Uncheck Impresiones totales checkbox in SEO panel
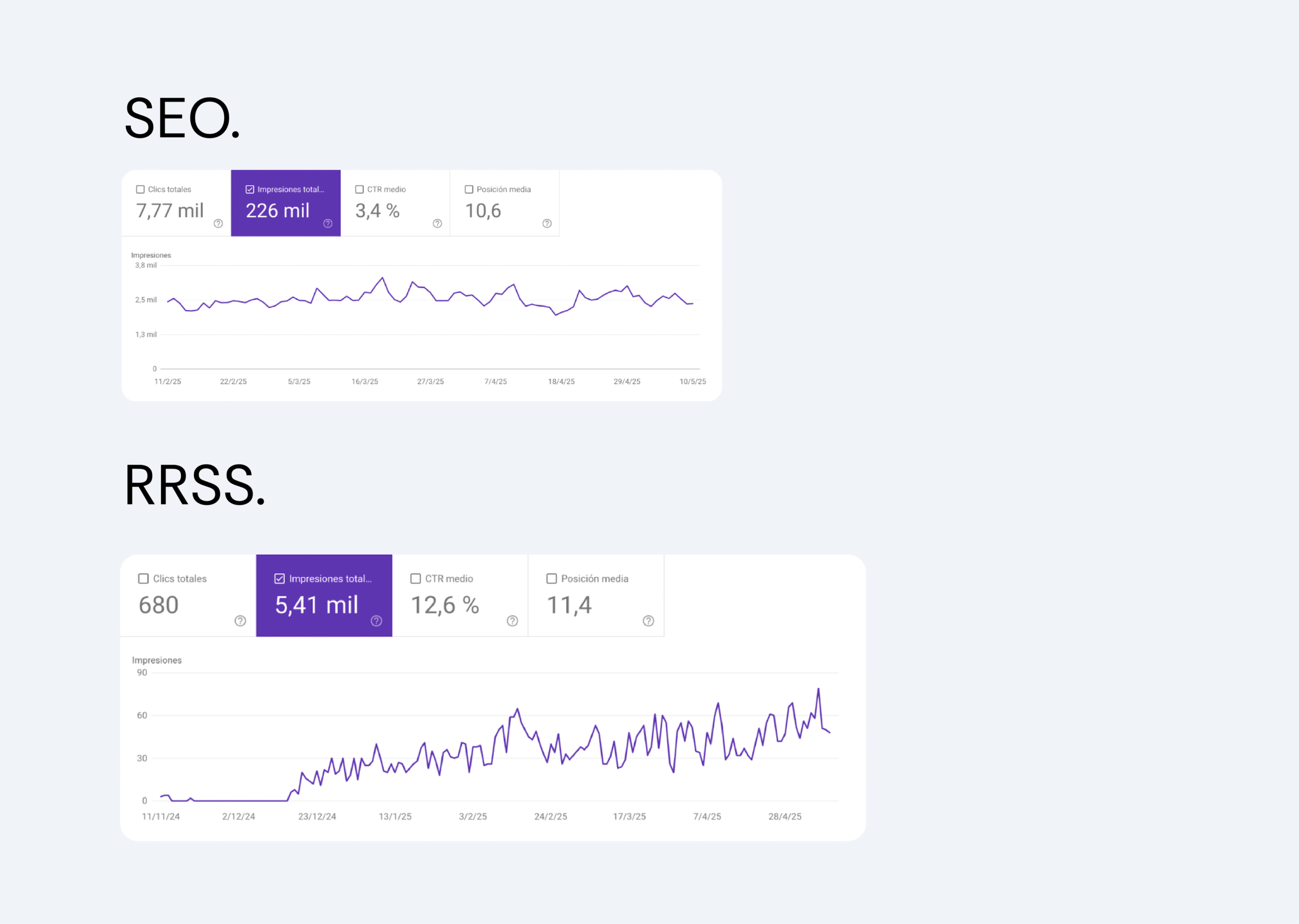Screen dimensions: 1299x924 coord(250,189)
